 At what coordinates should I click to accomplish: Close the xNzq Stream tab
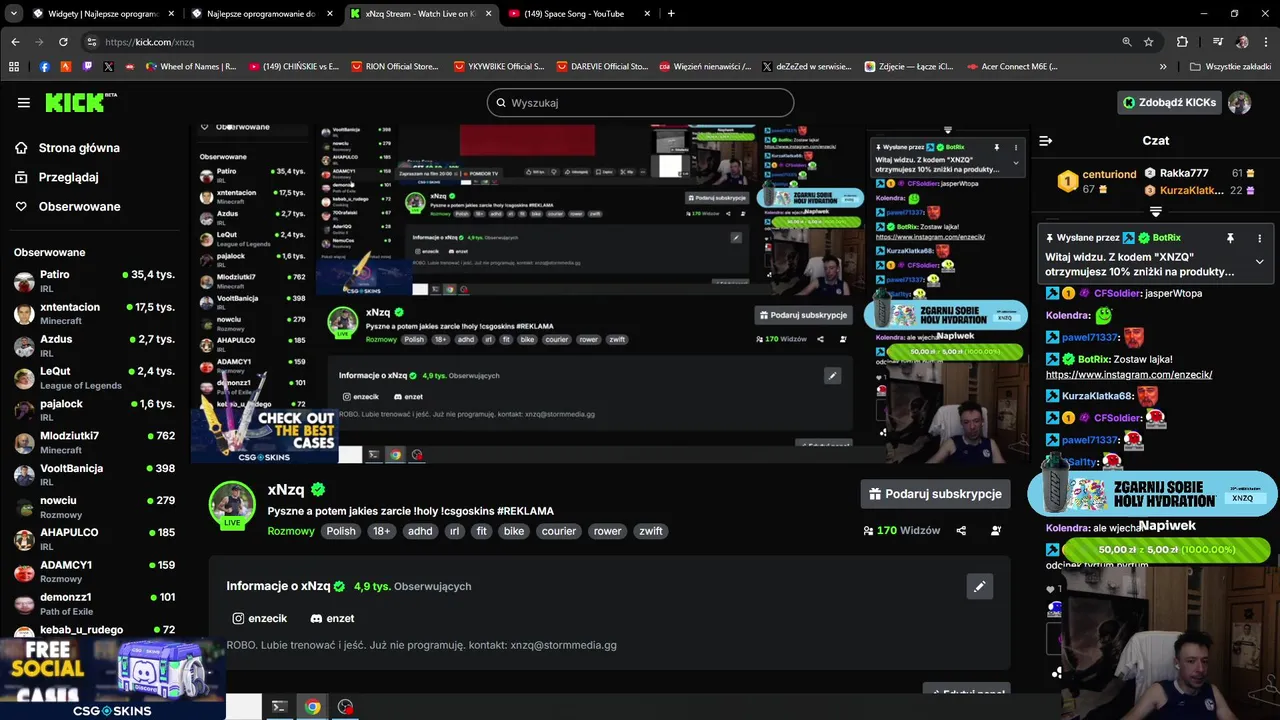[x=488, y=14]
